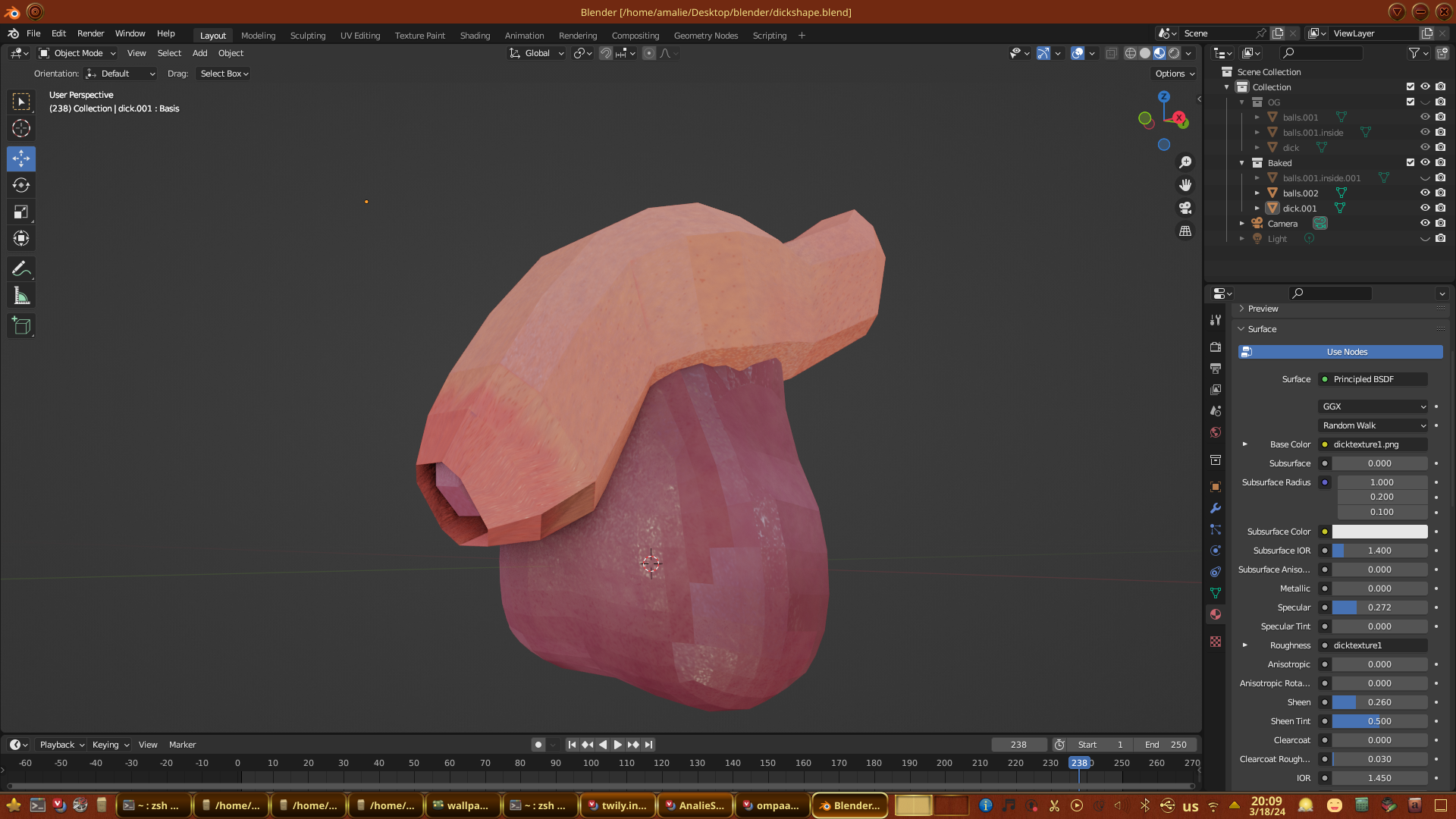
Task: Switch to the Sculpting workspace tab
Action: click(x=307, y=36)
